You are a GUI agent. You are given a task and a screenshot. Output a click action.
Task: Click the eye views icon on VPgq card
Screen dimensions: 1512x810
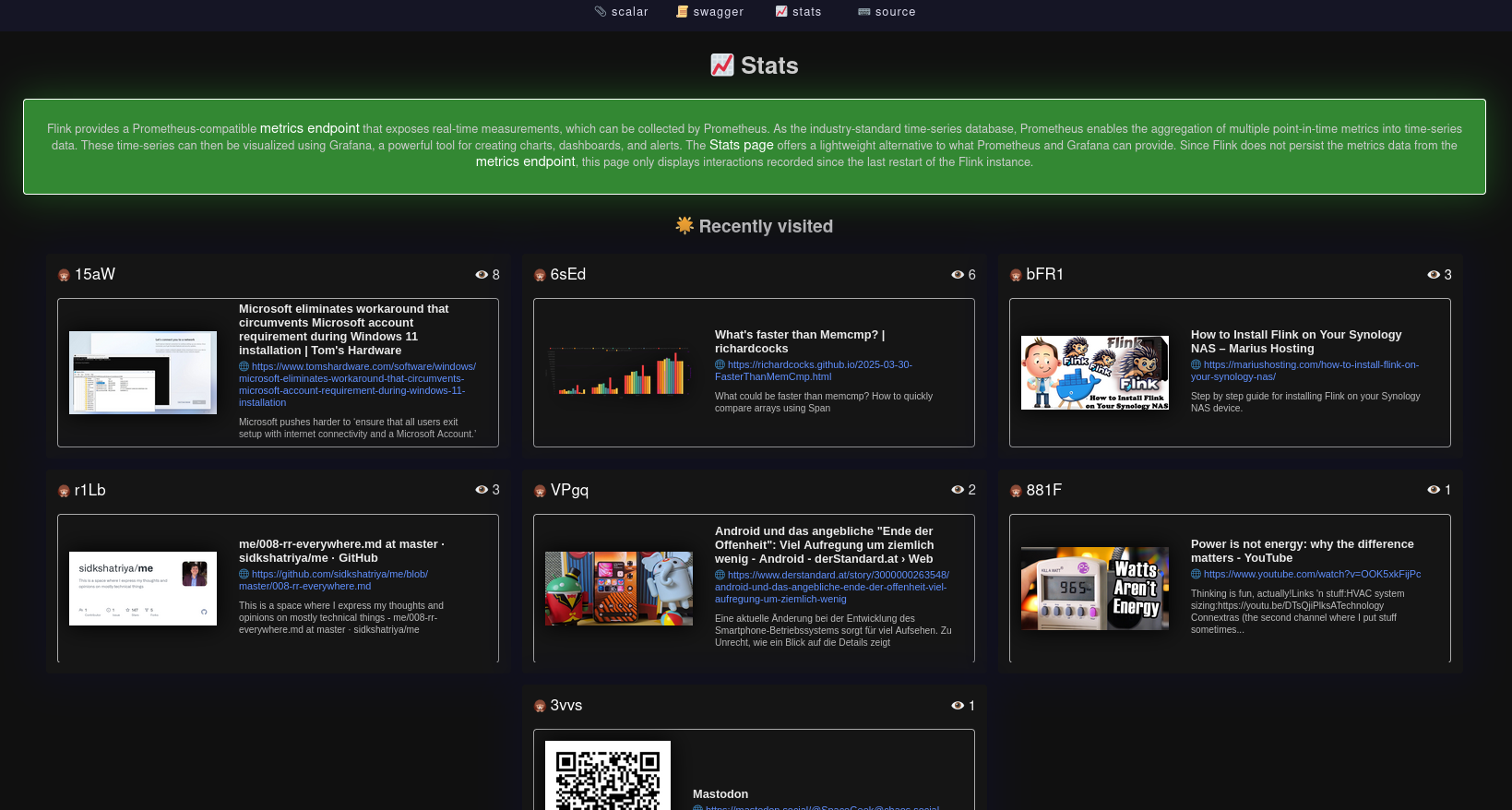tap(958, 489)
